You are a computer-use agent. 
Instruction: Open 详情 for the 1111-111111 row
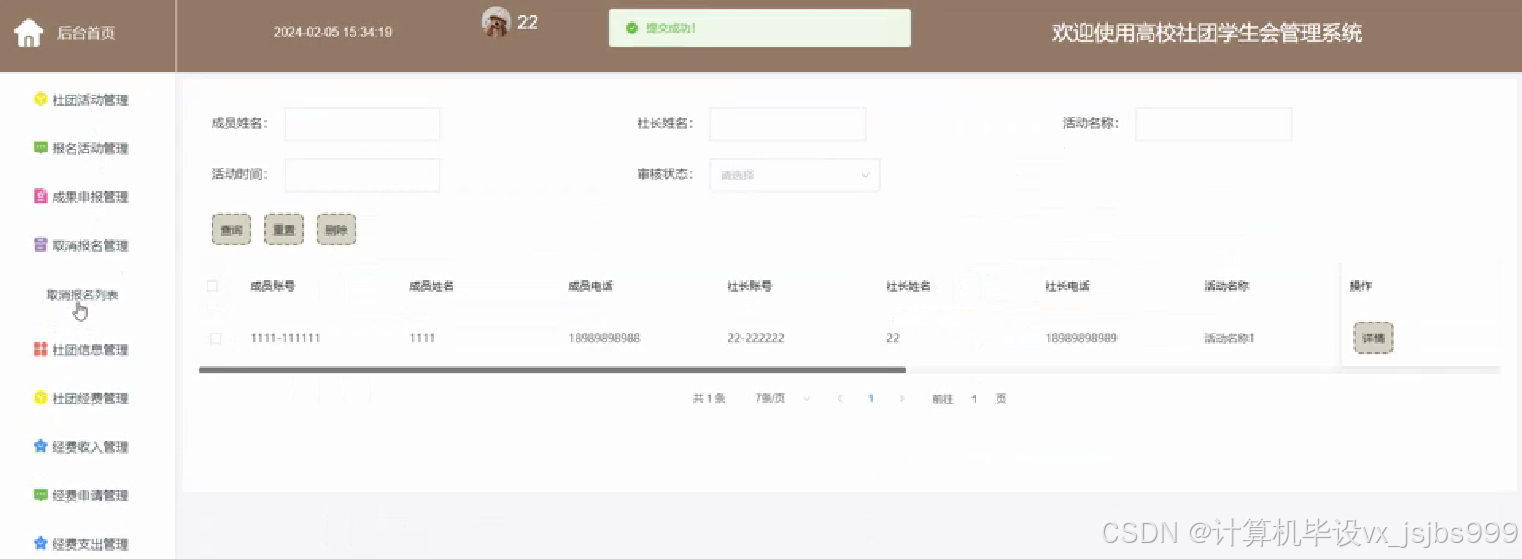(1373, 338)
